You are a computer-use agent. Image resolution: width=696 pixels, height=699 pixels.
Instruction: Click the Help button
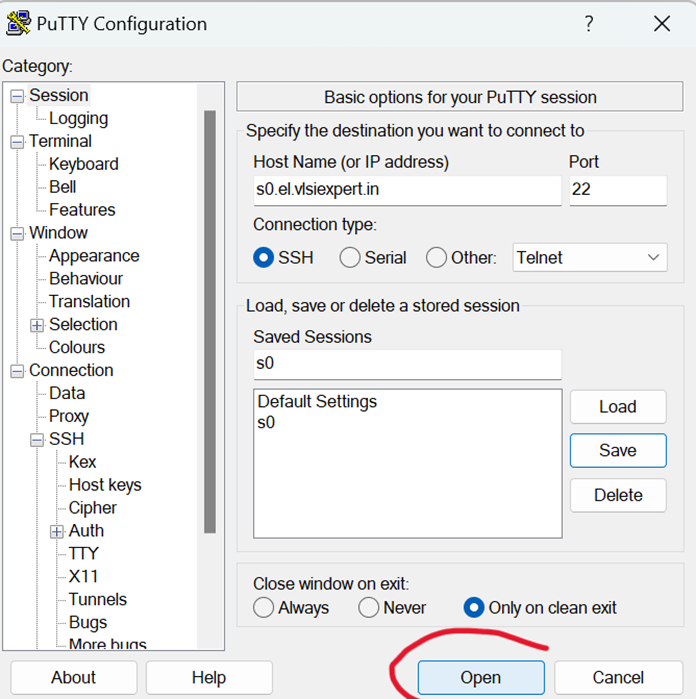pos(209,678)
